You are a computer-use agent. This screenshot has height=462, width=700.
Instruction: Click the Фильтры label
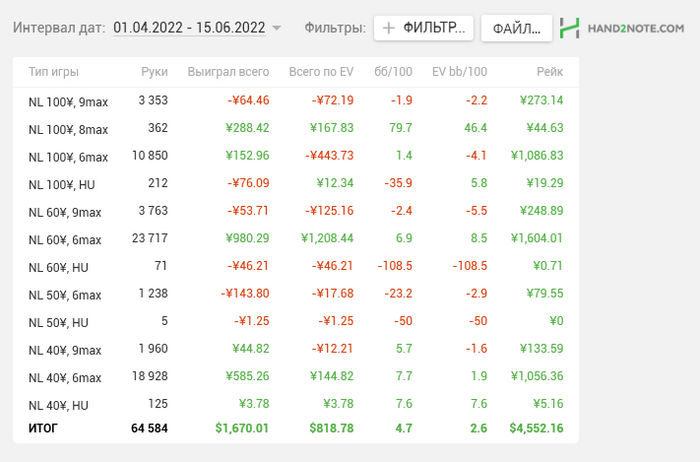click(x=335, y=28)
